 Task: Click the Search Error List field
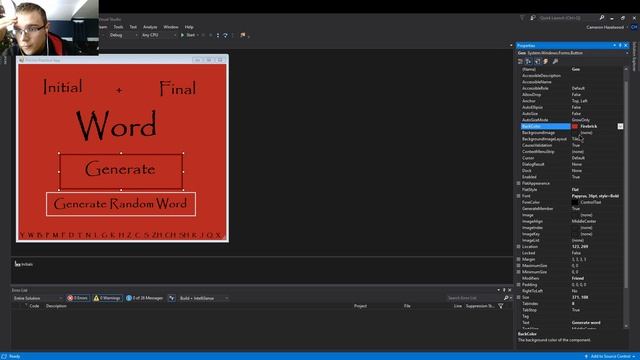pyautogui.click(x=474, y=298)
